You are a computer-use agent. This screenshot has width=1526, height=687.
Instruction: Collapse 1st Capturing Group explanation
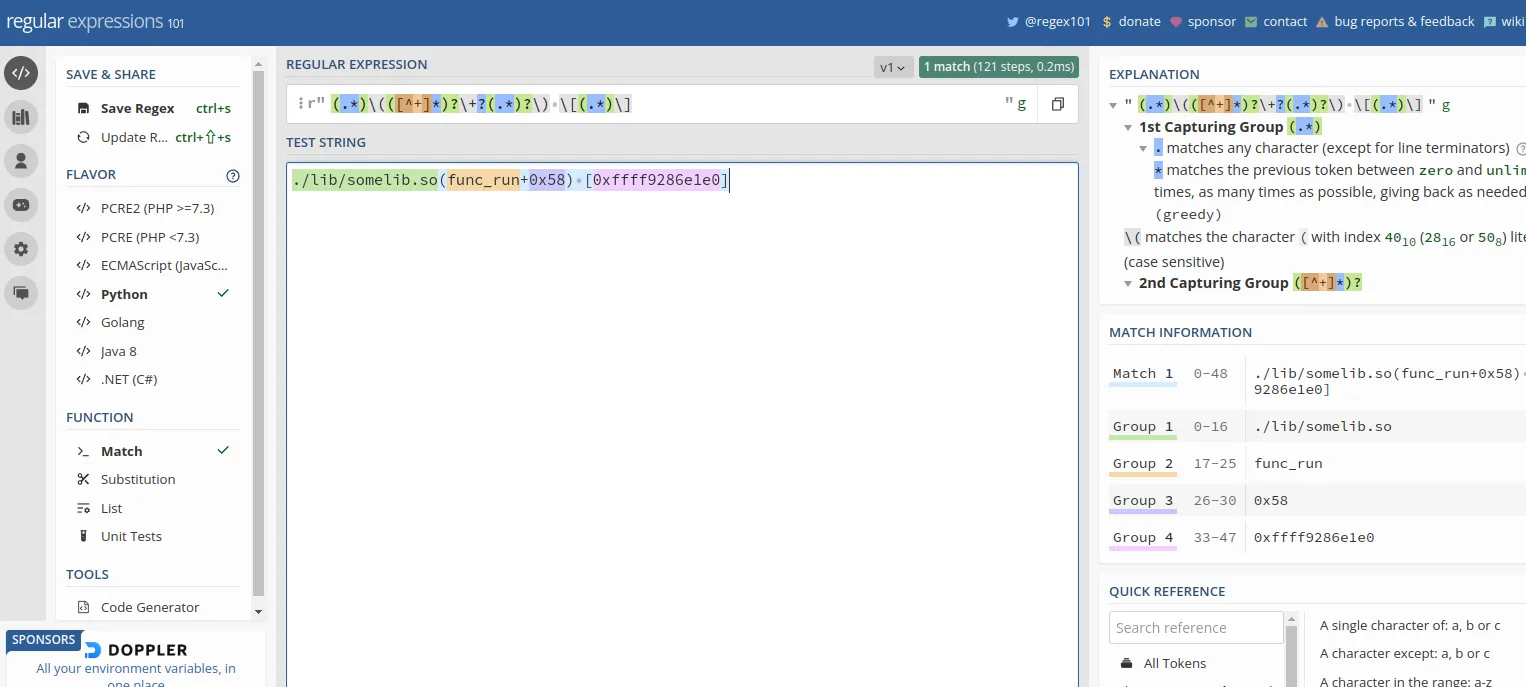1129,127
